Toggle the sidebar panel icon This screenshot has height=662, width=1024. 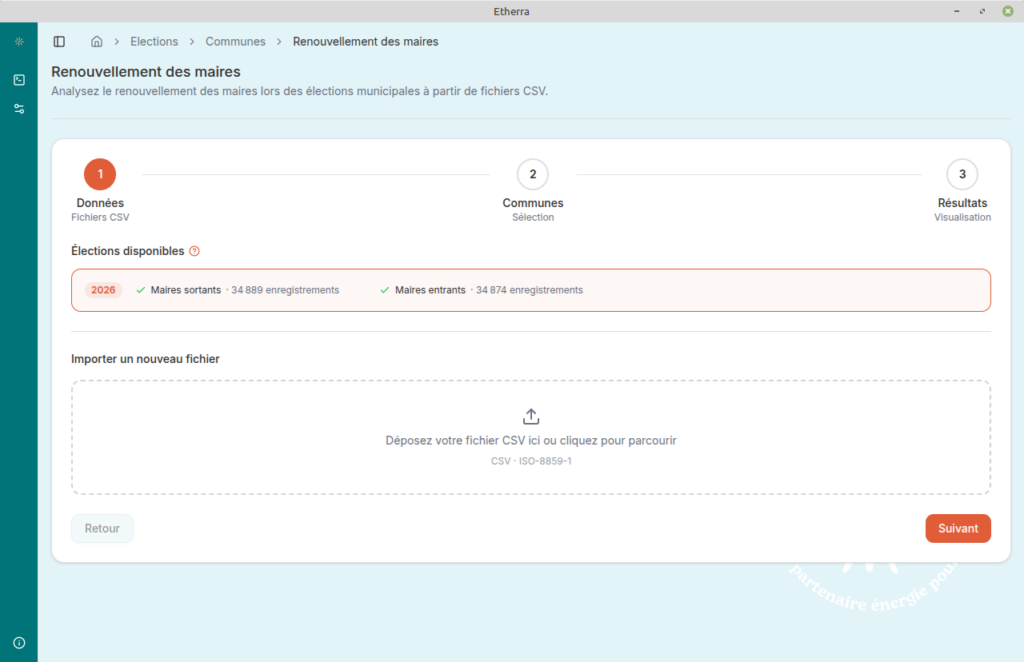click(x=59, y=42)
